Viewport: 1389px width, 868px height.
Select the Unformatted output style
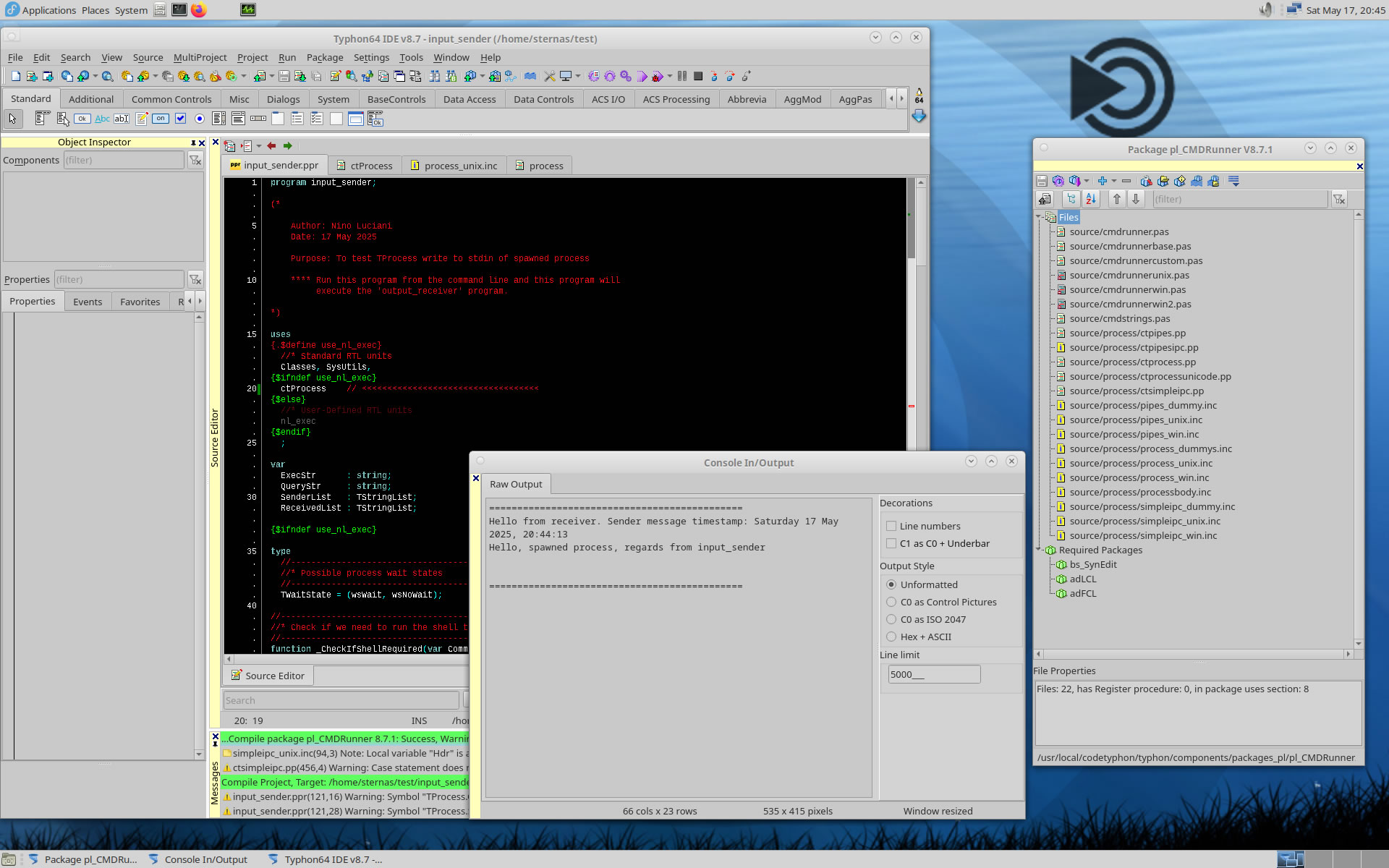click(x=891, y=584)
